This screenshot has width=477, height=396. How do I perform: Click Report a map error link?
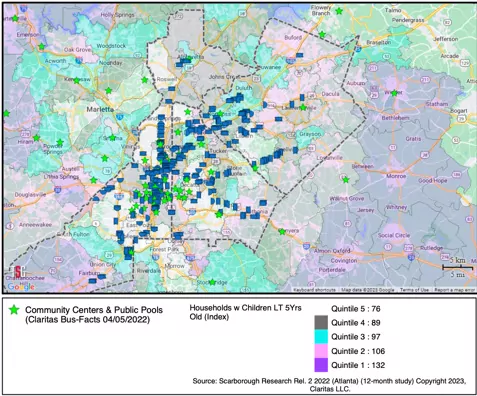point(455,290)
